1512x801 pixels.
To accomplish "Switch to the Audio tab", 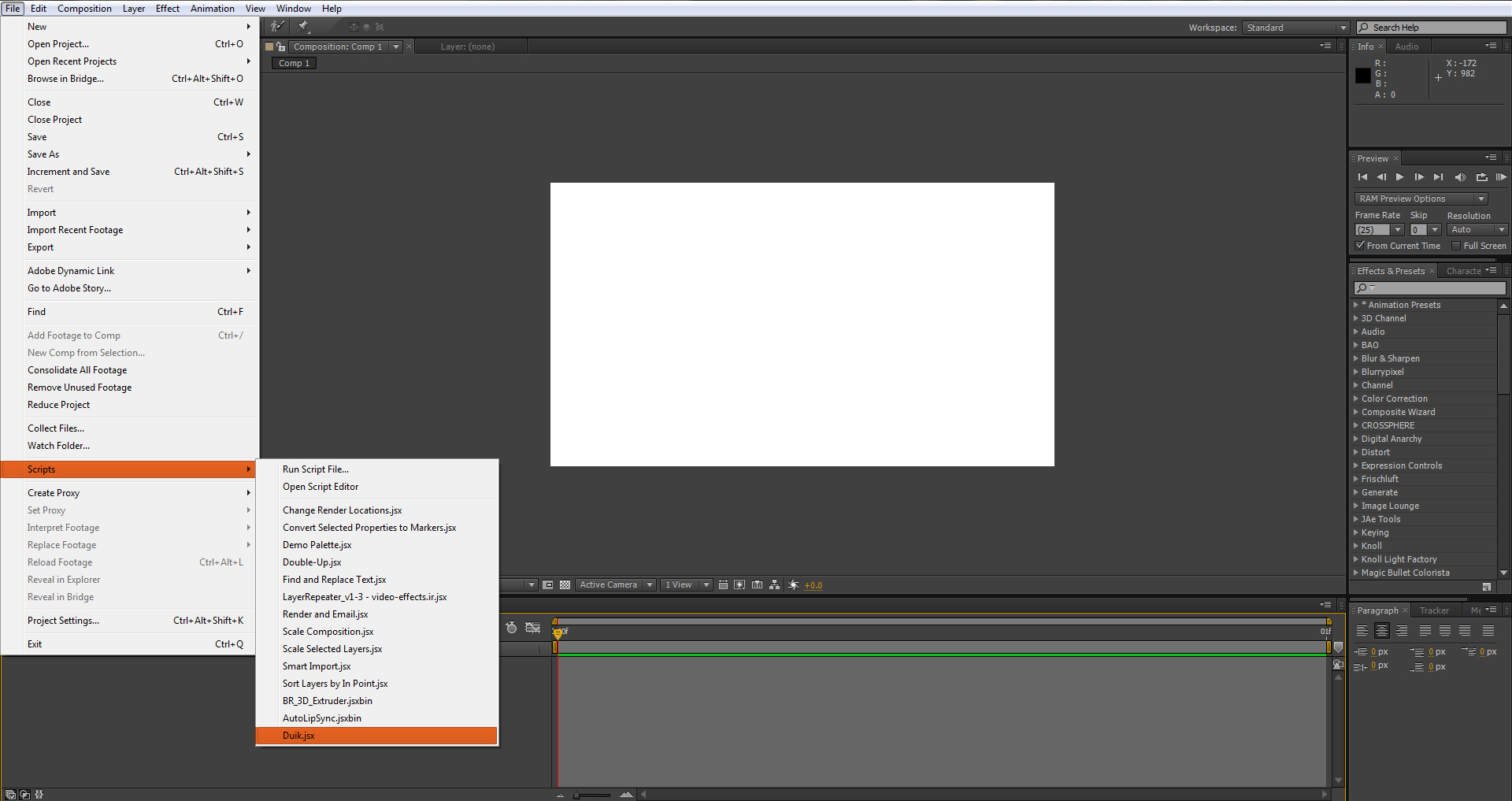I will click(x=1406, y=46).
